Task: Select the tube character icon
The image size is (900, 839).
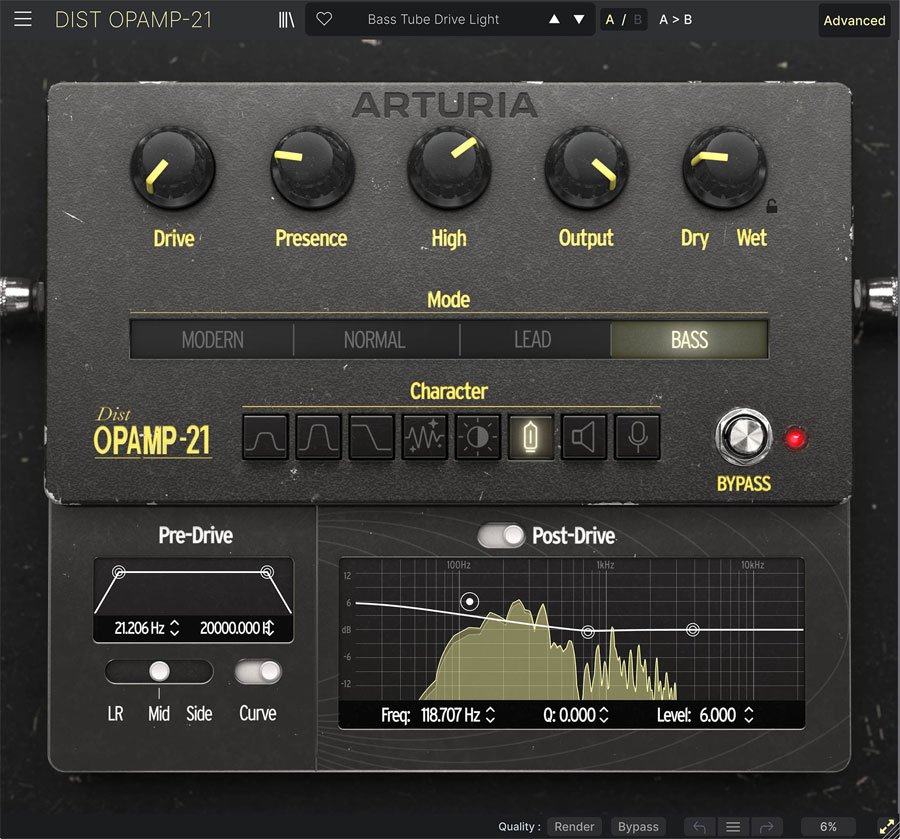Action: coord(531,437)
